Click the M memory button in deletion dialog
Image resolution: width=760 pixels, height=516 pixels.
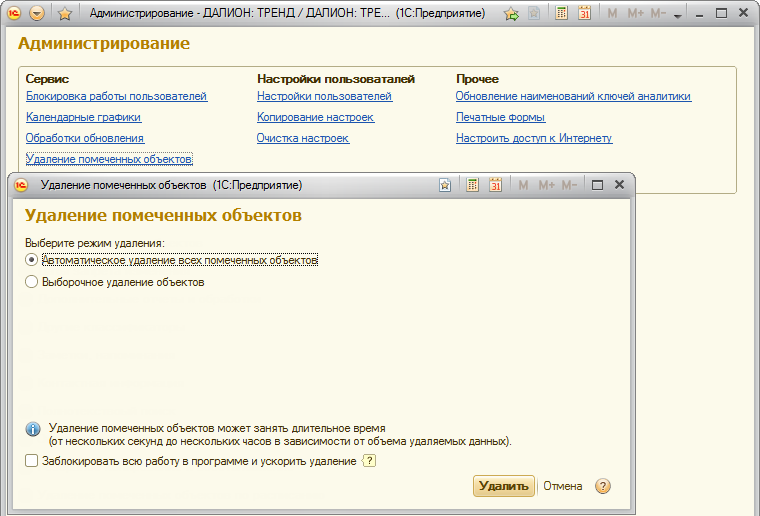coord(523,185)
